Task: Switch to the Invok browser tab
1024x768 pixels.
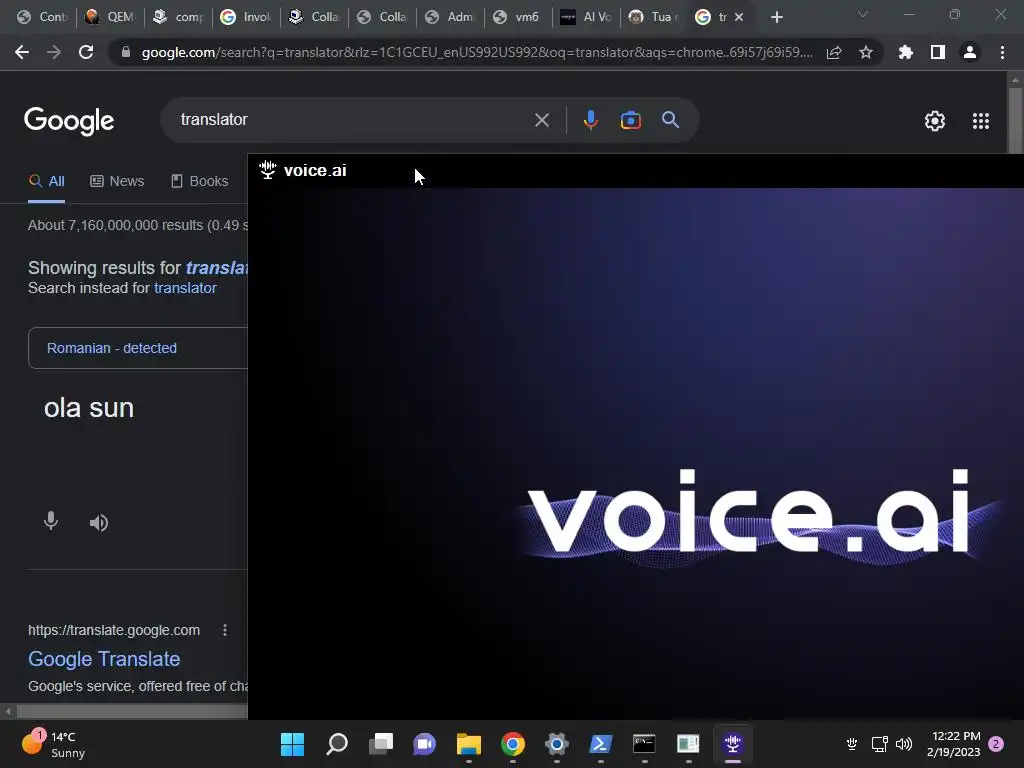Action: pyautogui.click(x=246, y=17)
